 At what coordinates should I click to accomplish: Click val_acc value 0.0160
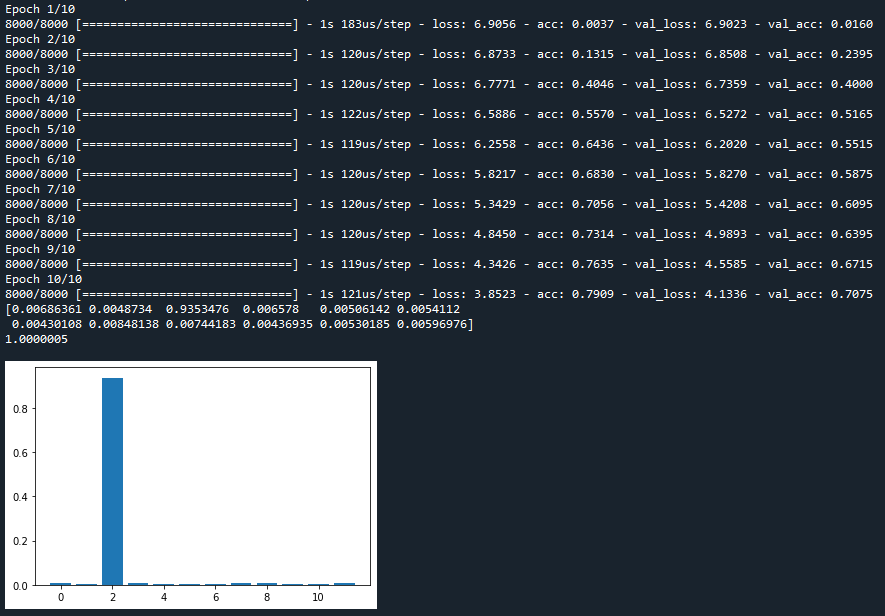(x=852, y=24)
